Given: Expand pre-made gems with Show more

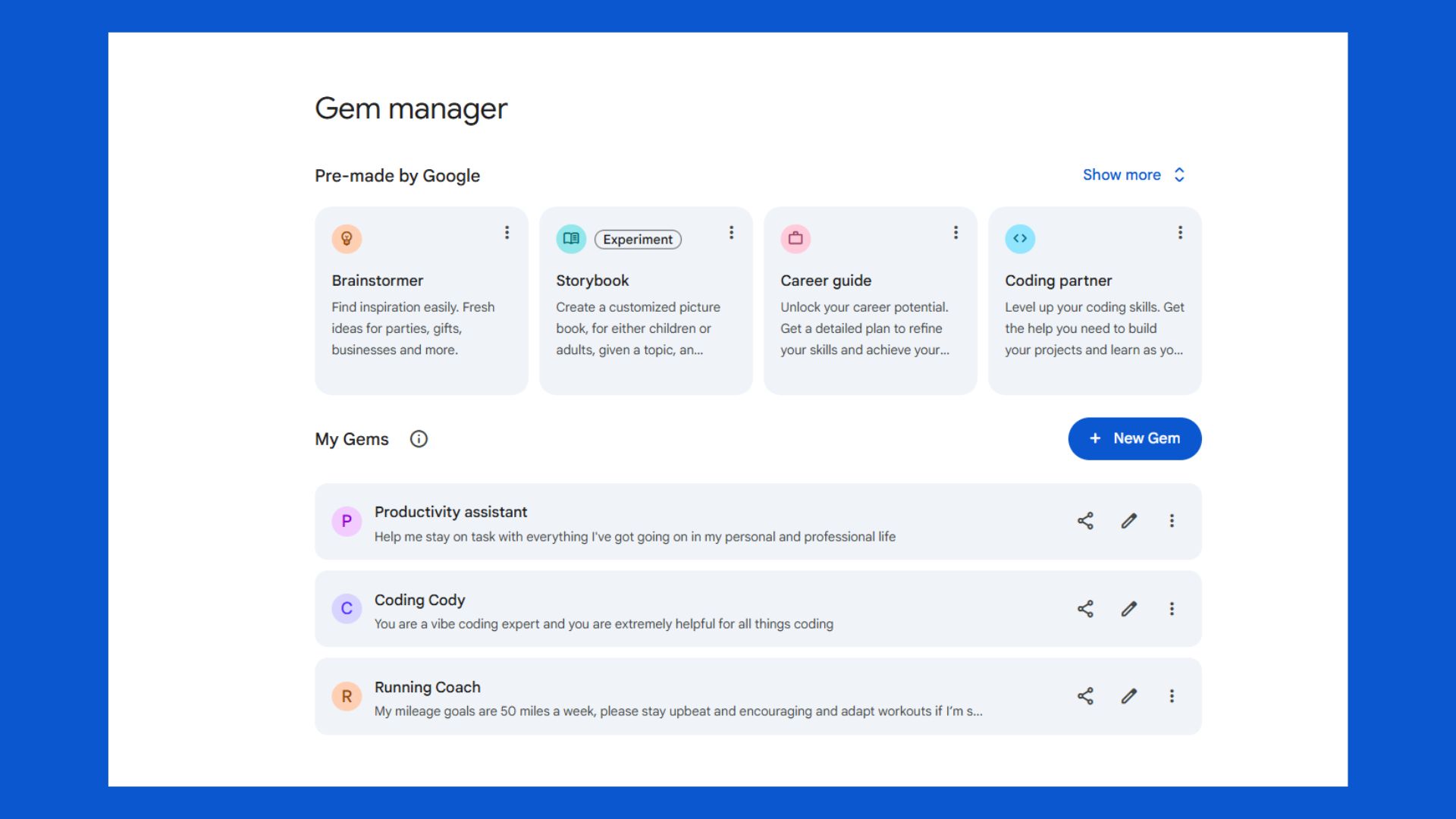Looking at the screenshot, I should coord(1133,175).
